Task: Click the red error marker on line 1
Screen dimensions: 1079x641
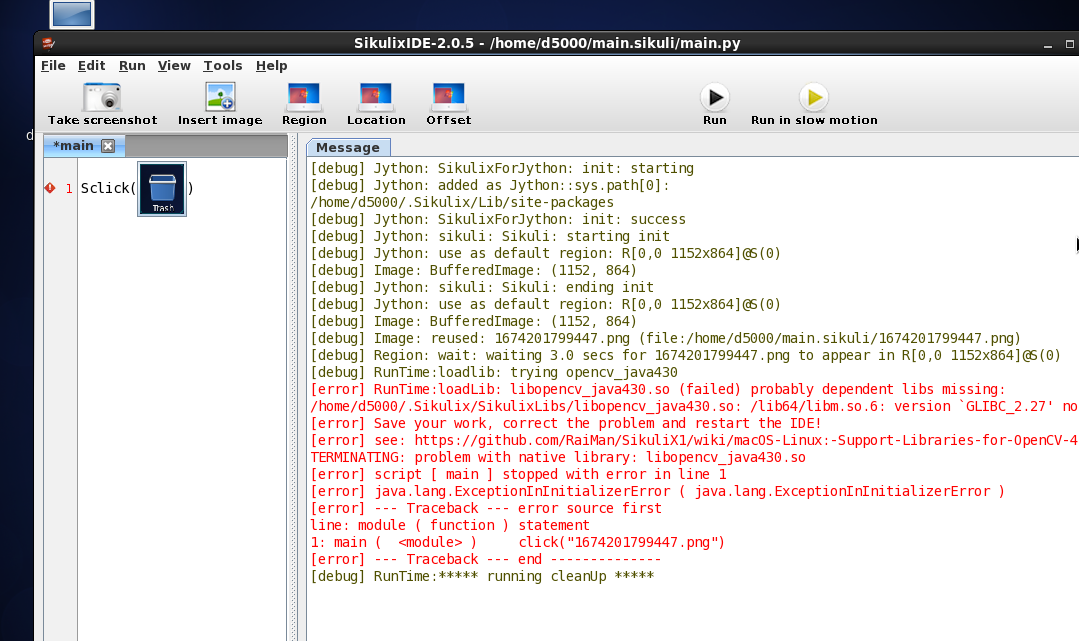Action: (x=50, y=188)
